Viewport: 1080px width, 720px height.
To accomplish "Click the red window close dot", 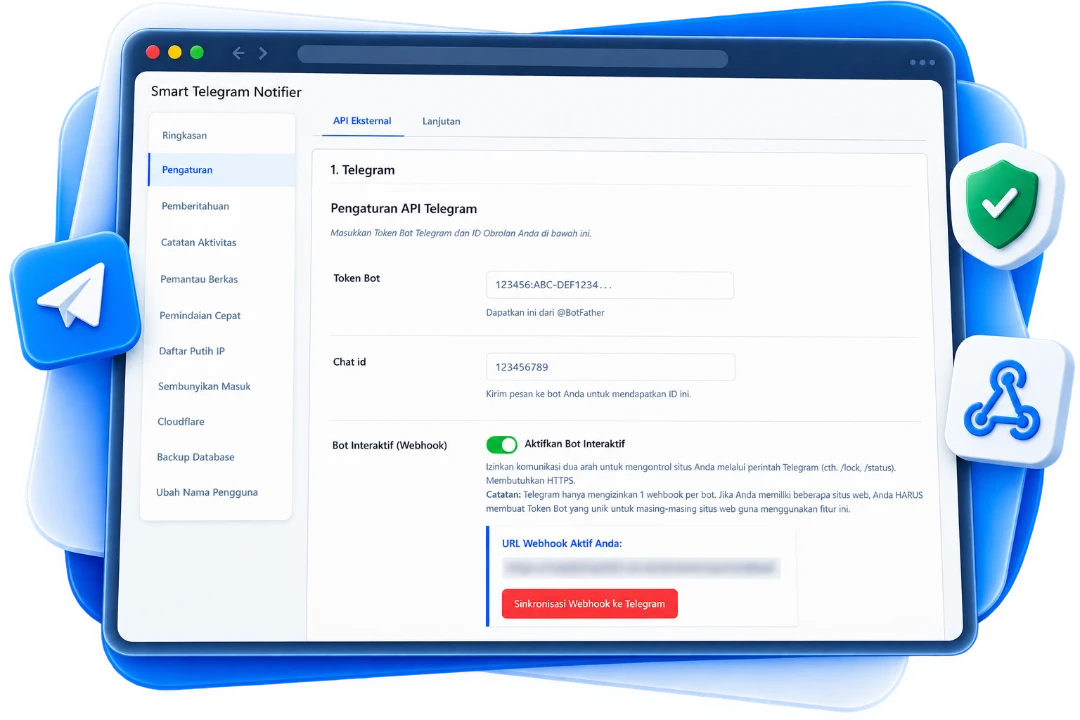I will point(153,52).
